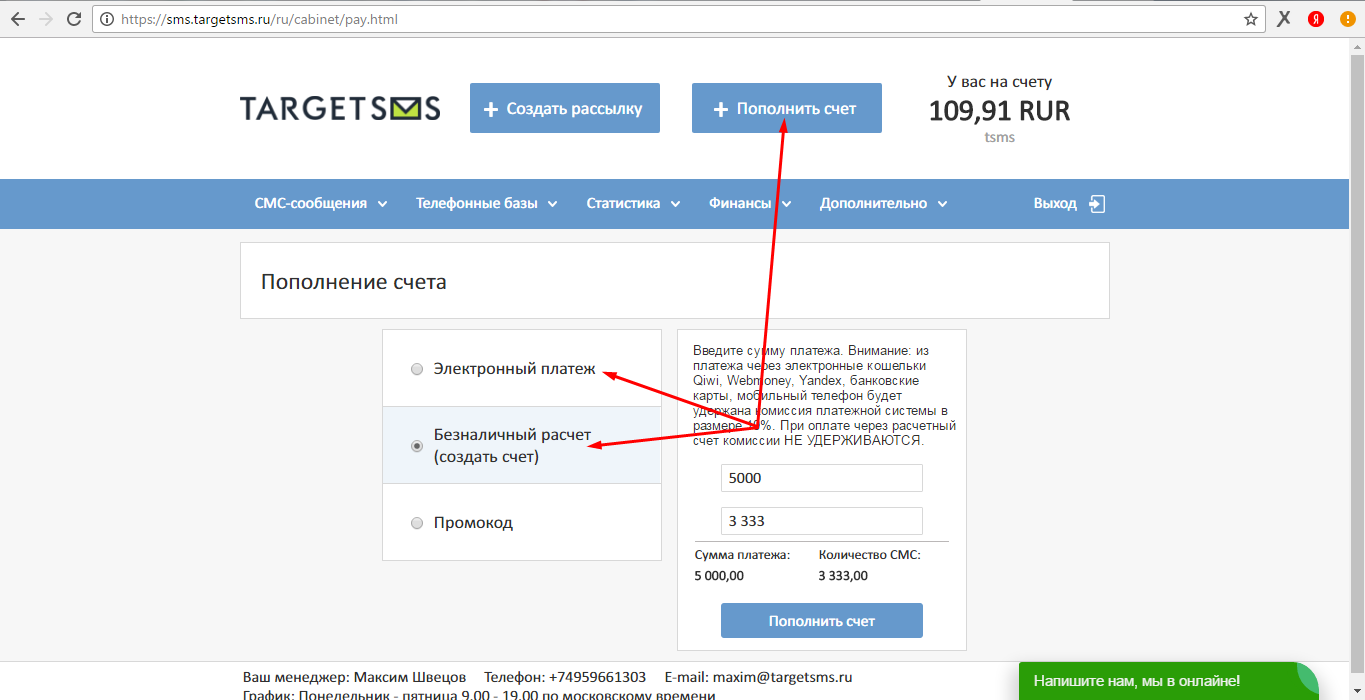
Task: Expand the СМС-сообщения dropdown menu
Action: (321, 203)
